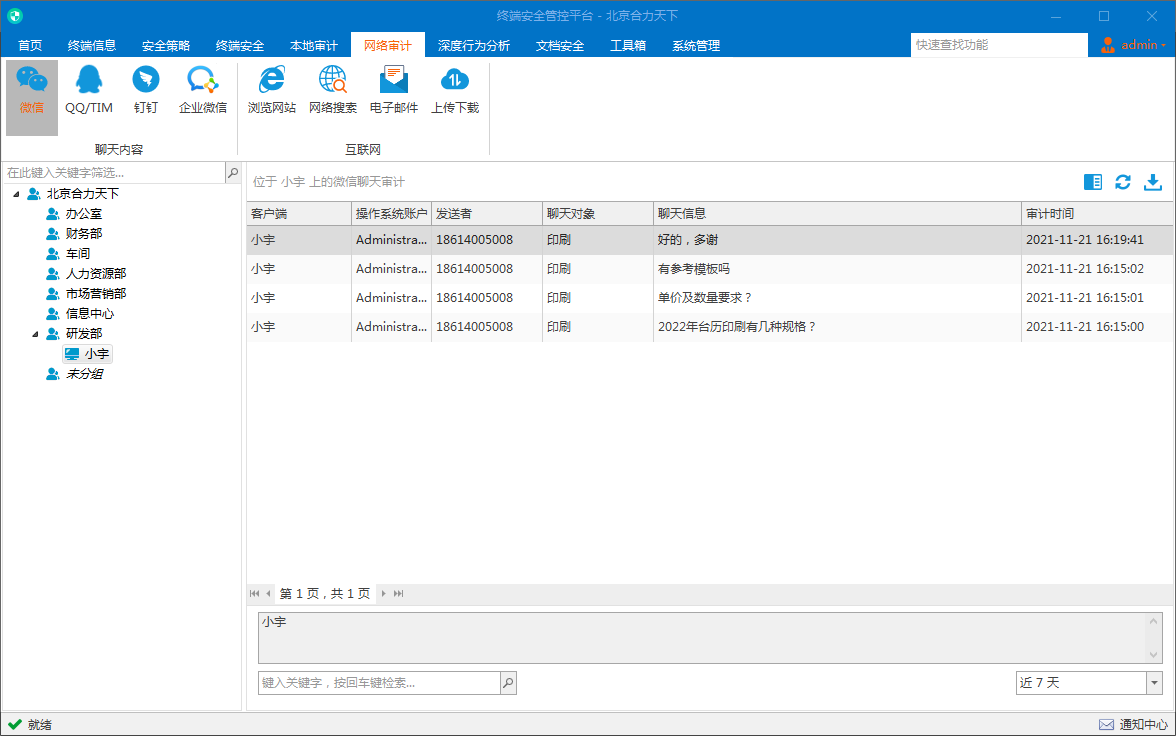Open 通知中心 in the status bar
Viewport: 1176px width, 736px height.
tap(1143, 725)
